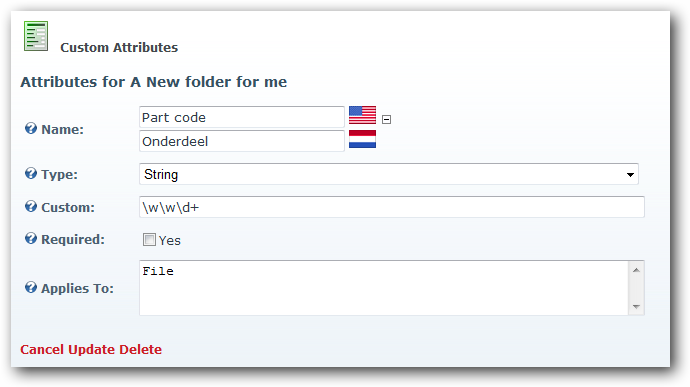The height and width of the screenshot is (387, 690).
Task: Open help icon next to Required
Action: click(x=31, y=239)
